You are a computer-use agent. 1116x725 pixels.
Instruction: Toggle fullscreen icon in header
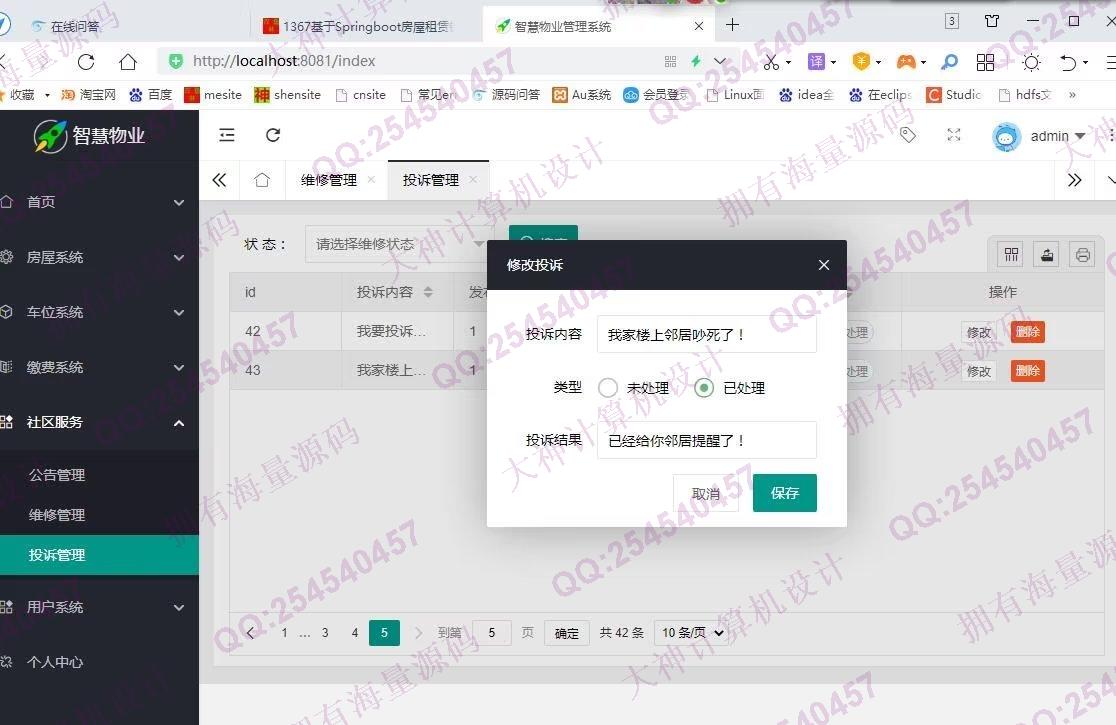point(954,135)
